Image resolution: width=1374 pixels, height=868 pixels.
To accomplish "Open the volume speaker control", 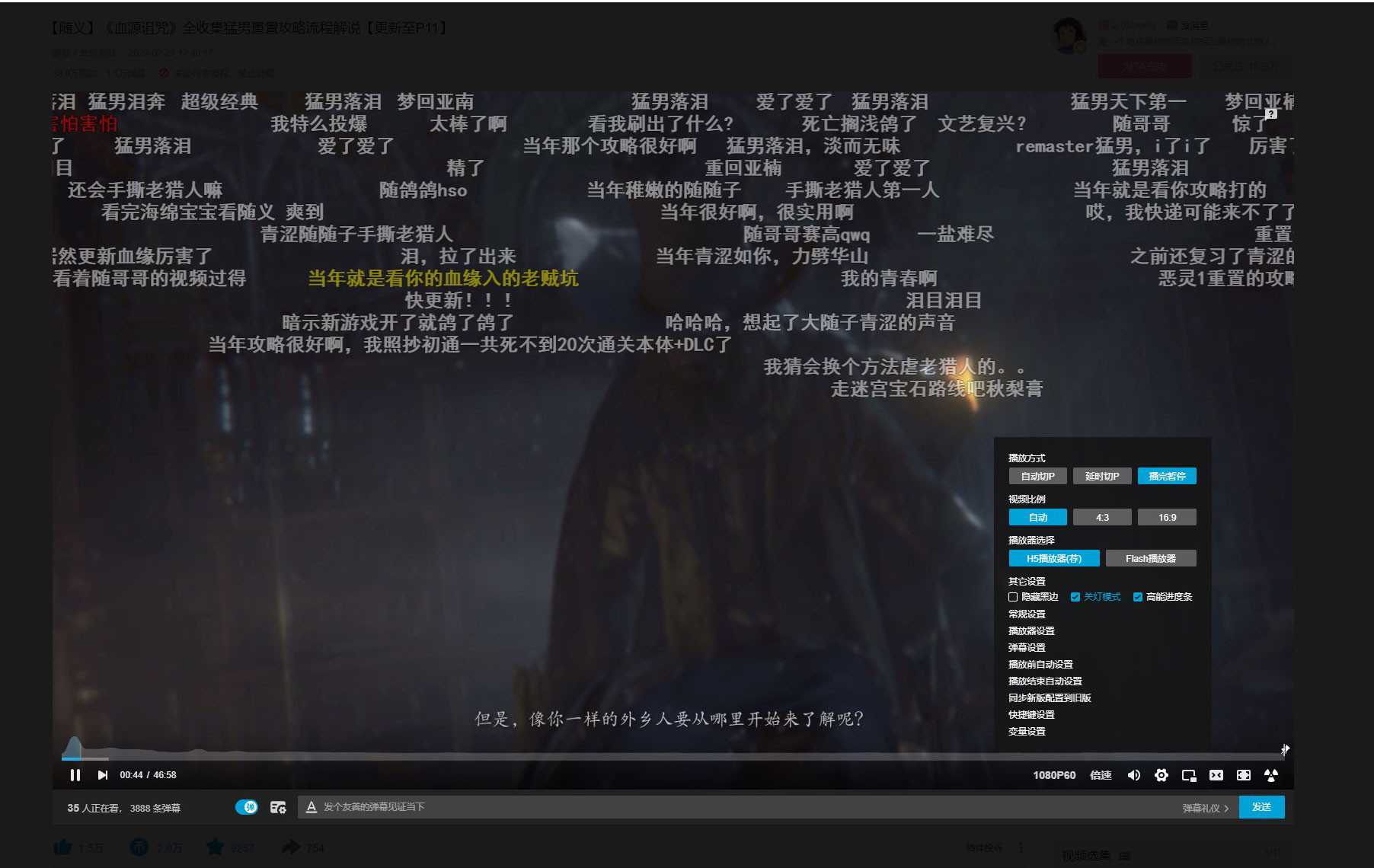I will pos(1134,775).
